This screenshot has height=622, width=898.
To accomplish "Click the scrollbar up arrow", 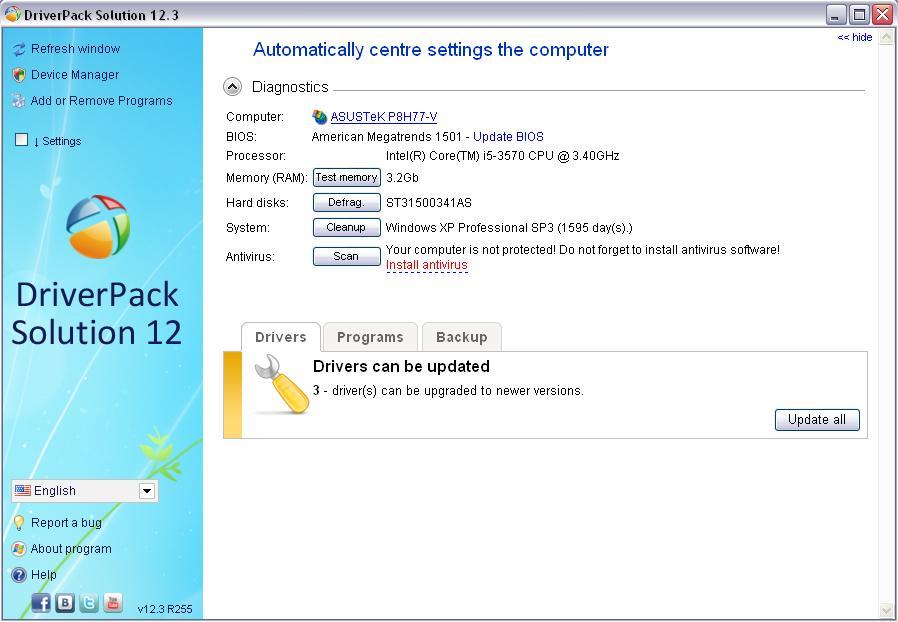I will pyautogui.click(x=886, y=37).
